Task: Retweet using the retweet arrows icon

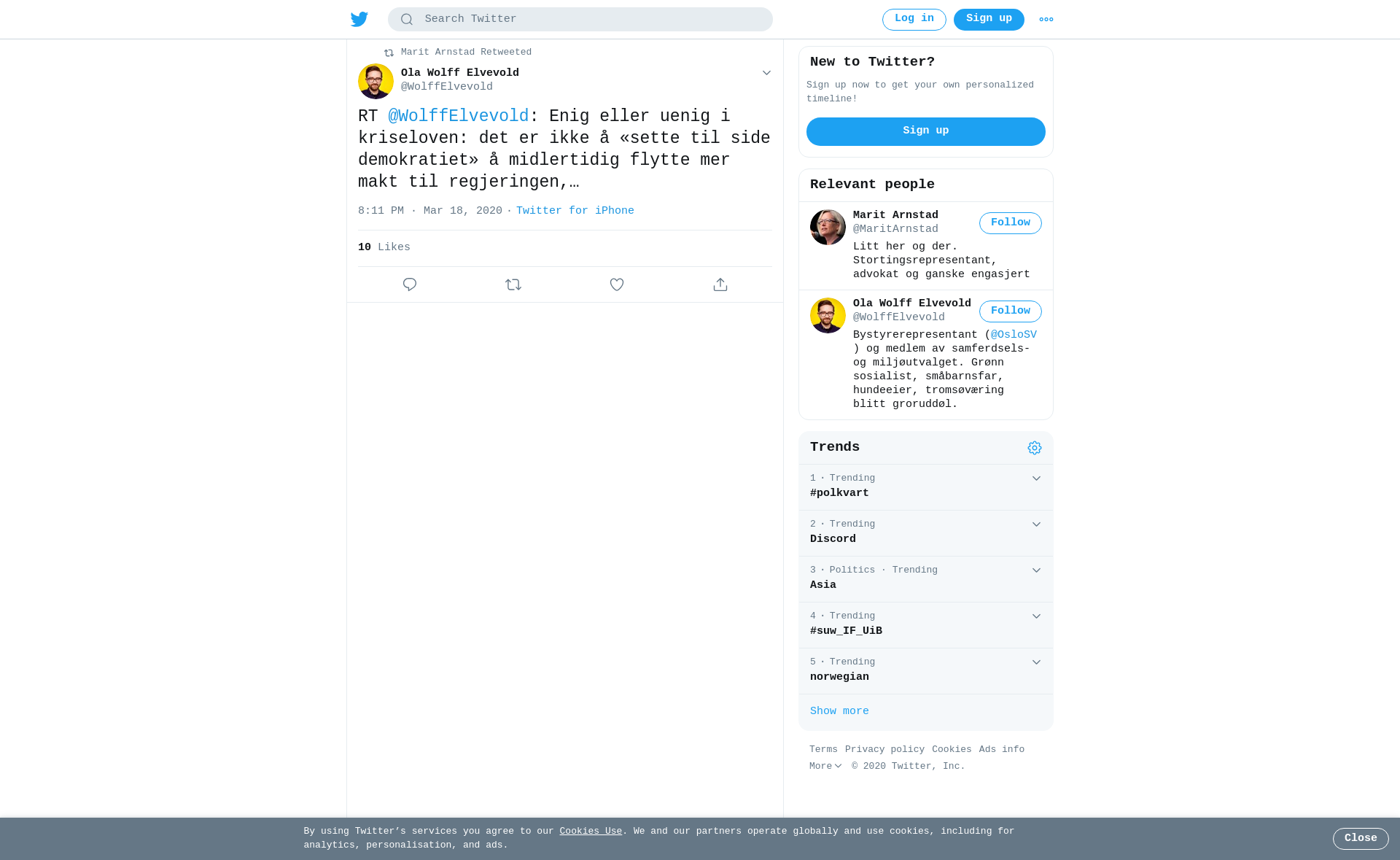Action: (513, 284)
